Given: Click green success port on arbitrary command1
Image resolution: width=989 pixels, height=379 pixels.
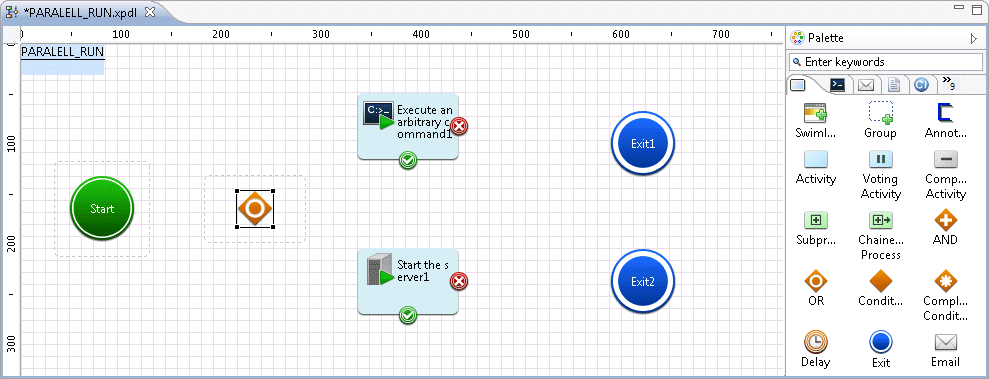Looking at the screenshot, I should coord(408,161).
